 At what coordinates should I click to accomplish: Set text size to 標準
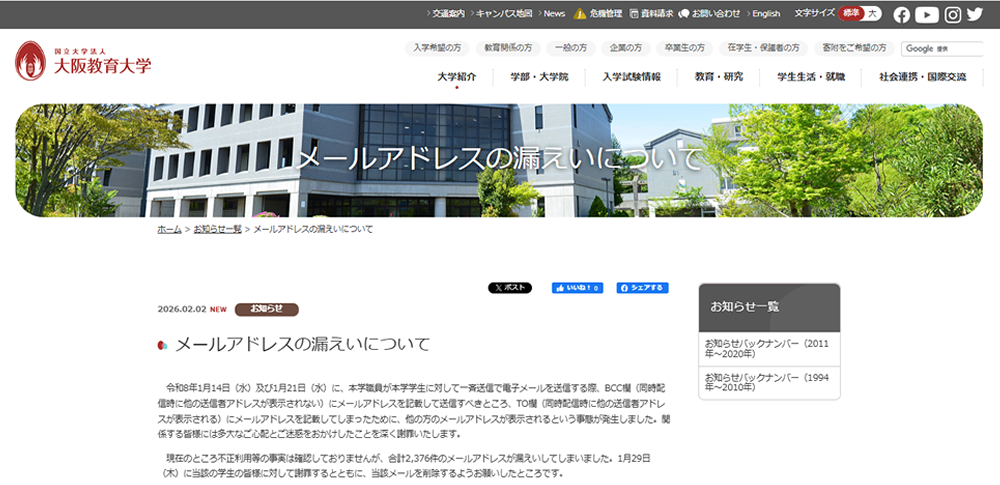tap(851, 14)
